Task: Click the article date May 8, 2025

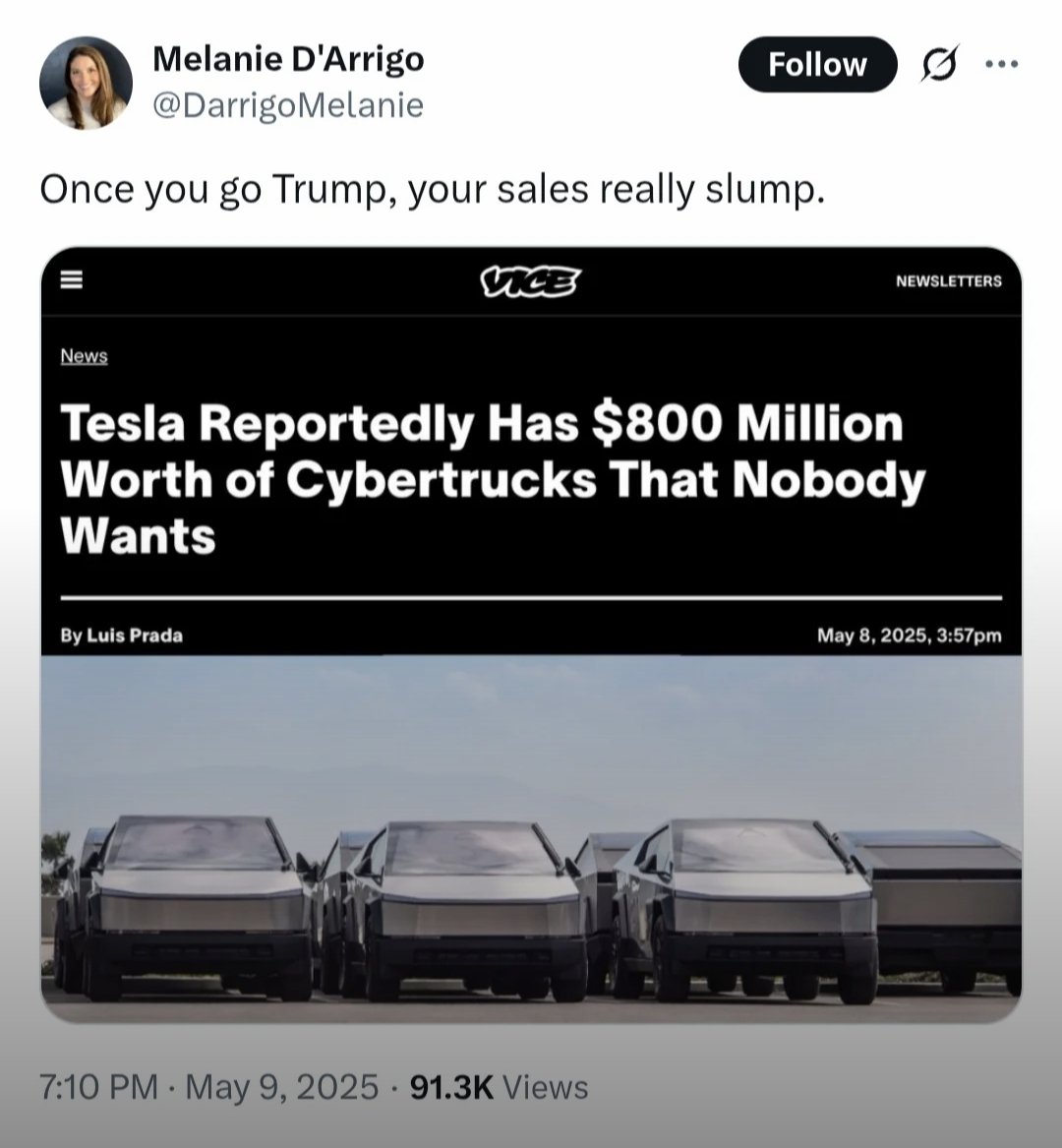Action: (x=909, y=635)
